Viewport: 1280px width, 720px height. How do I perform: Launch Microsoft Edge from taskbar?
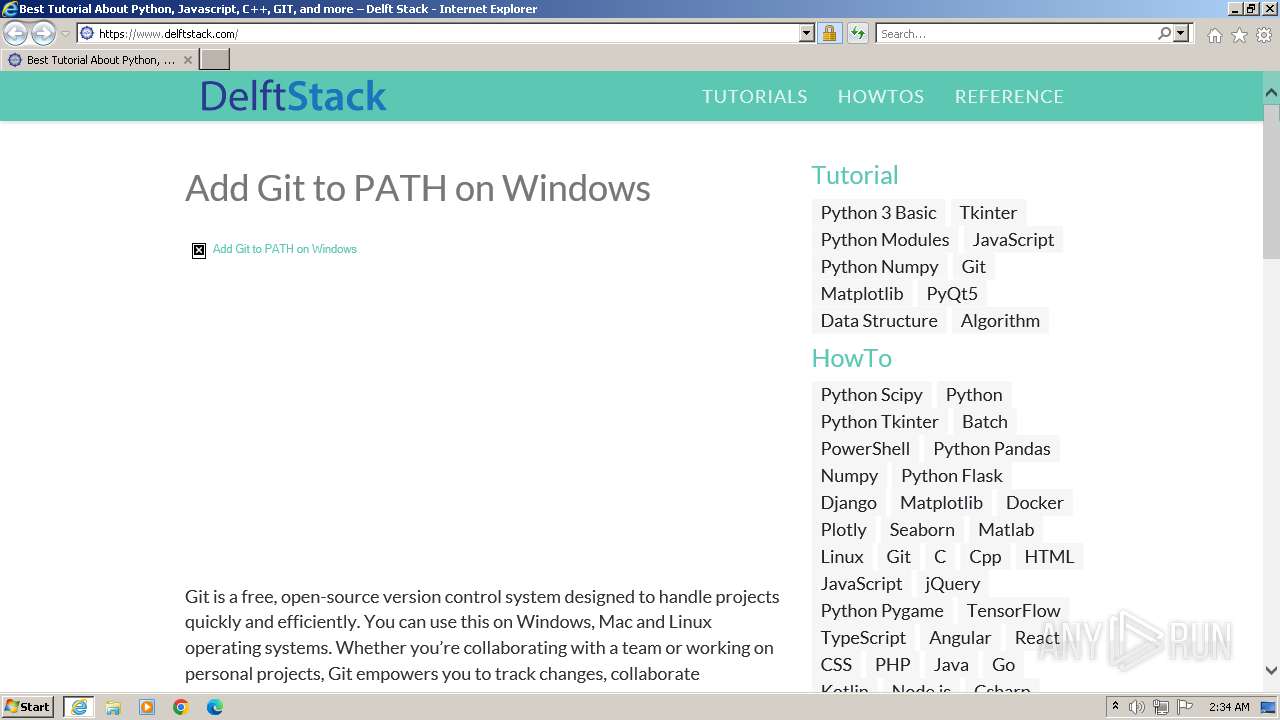pos(215,707)
